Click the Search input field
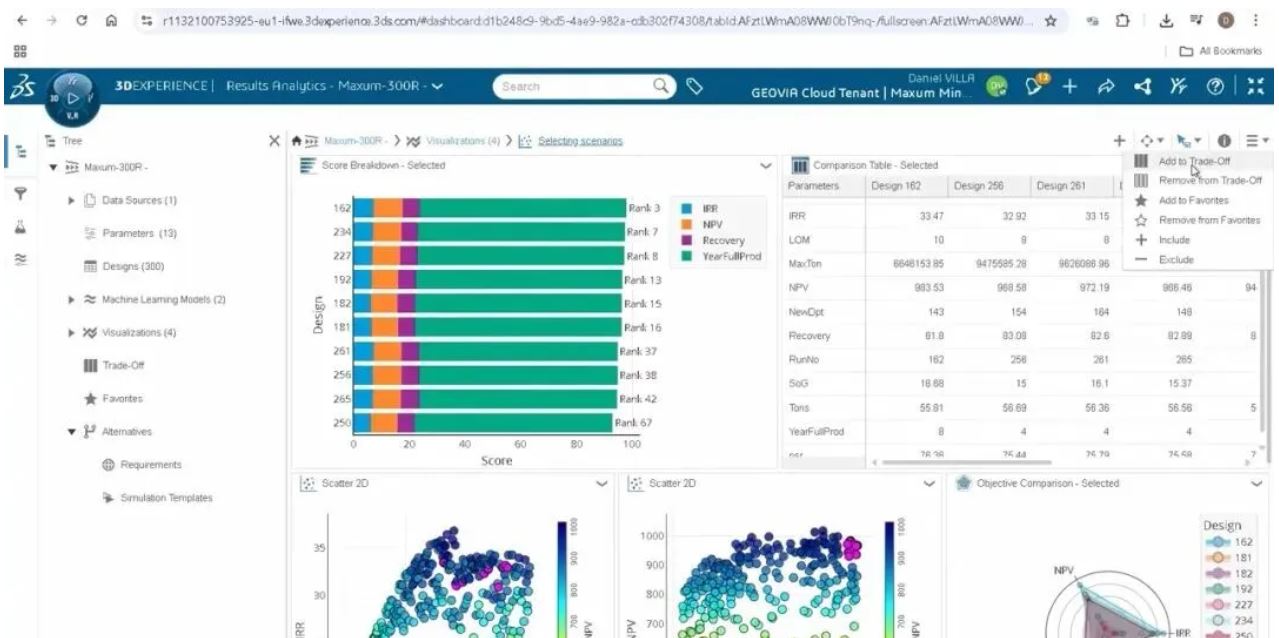Image resolution: width=1279 pixels, height=638 pixels. pos(570,87)
